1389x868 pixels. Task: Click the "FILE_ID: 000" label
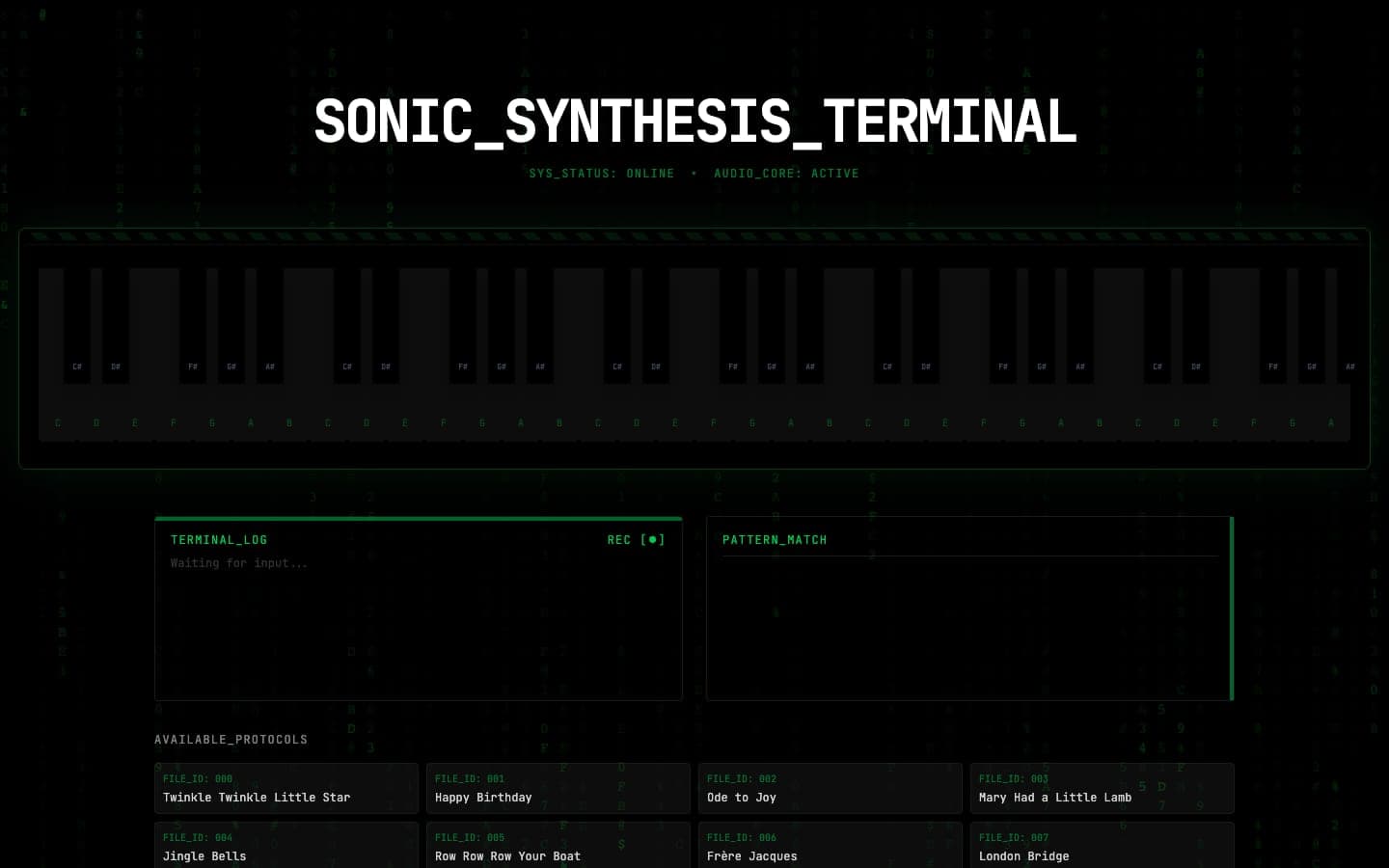(198, 778)
